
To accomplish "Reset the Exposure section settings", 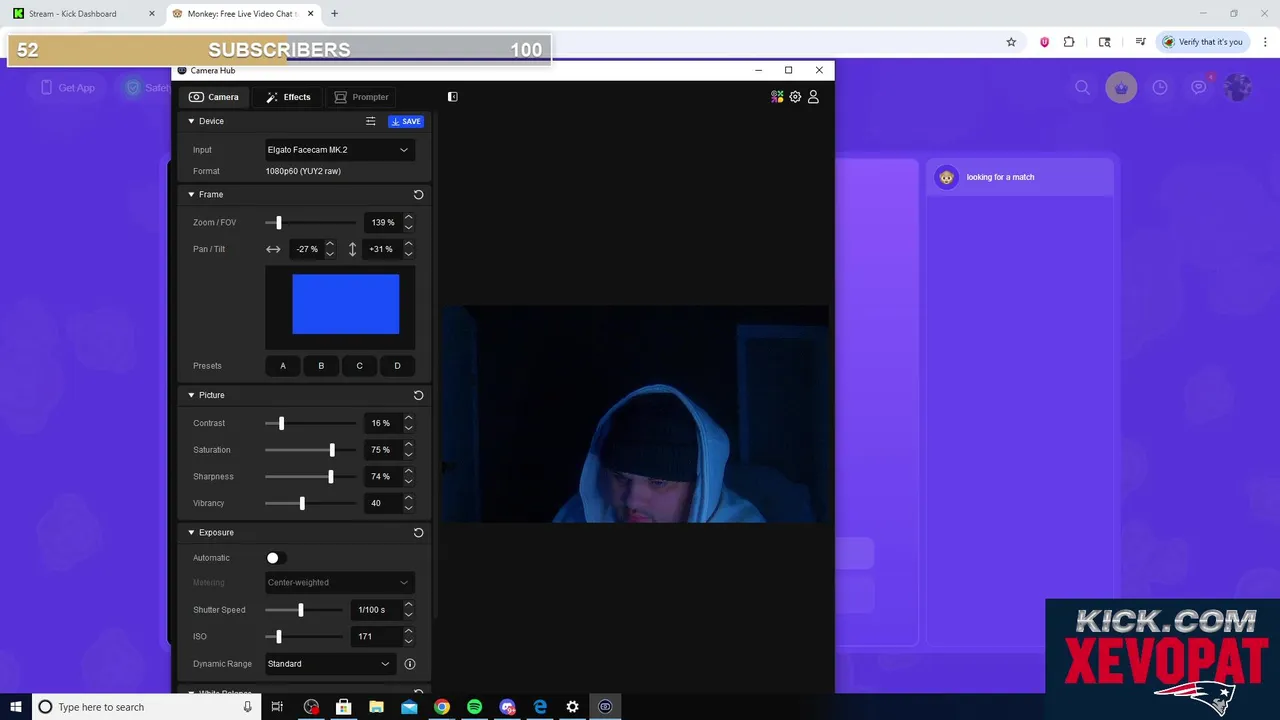I will (418, 532).
